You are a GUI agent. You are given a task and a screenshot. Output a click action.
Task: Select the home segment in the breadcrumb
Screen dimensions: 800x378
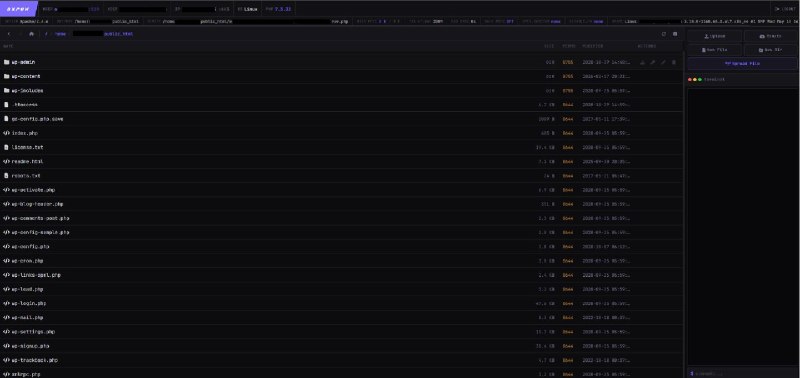pos(60,34)
